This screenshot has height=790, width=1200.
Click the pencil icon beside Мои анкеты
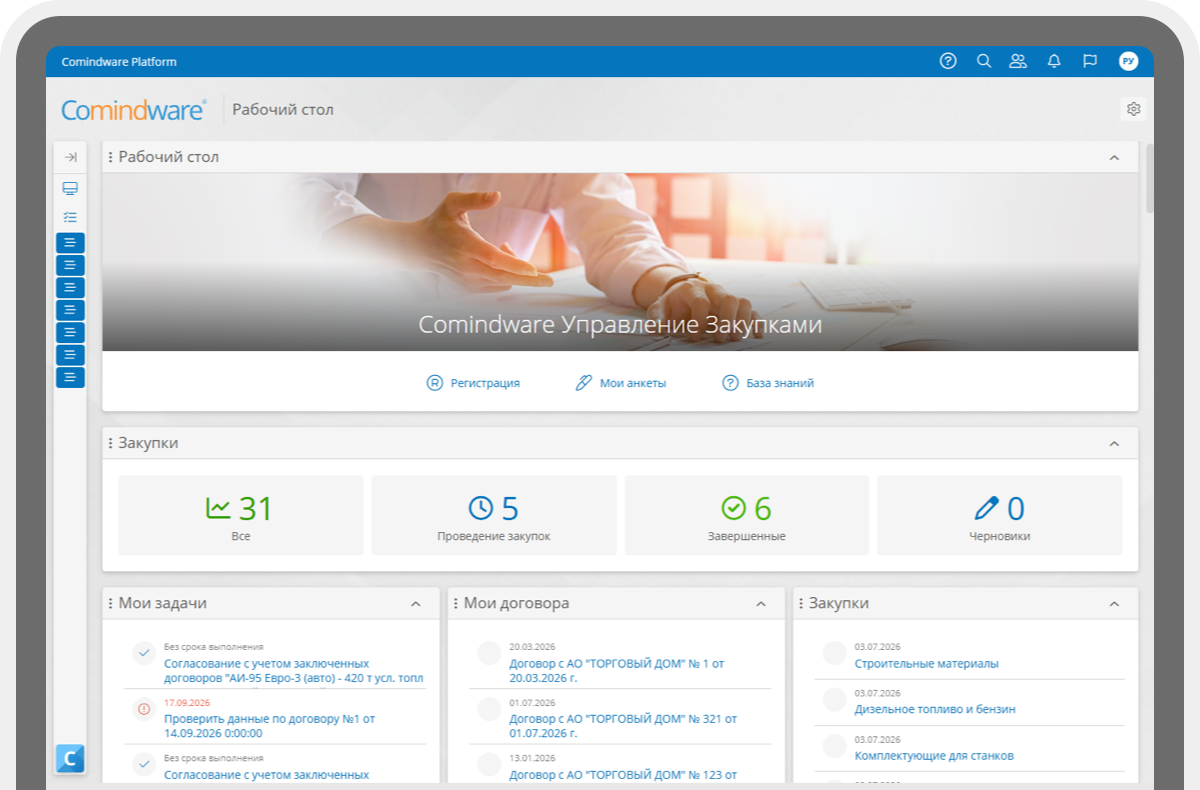(x=584, y=383)
